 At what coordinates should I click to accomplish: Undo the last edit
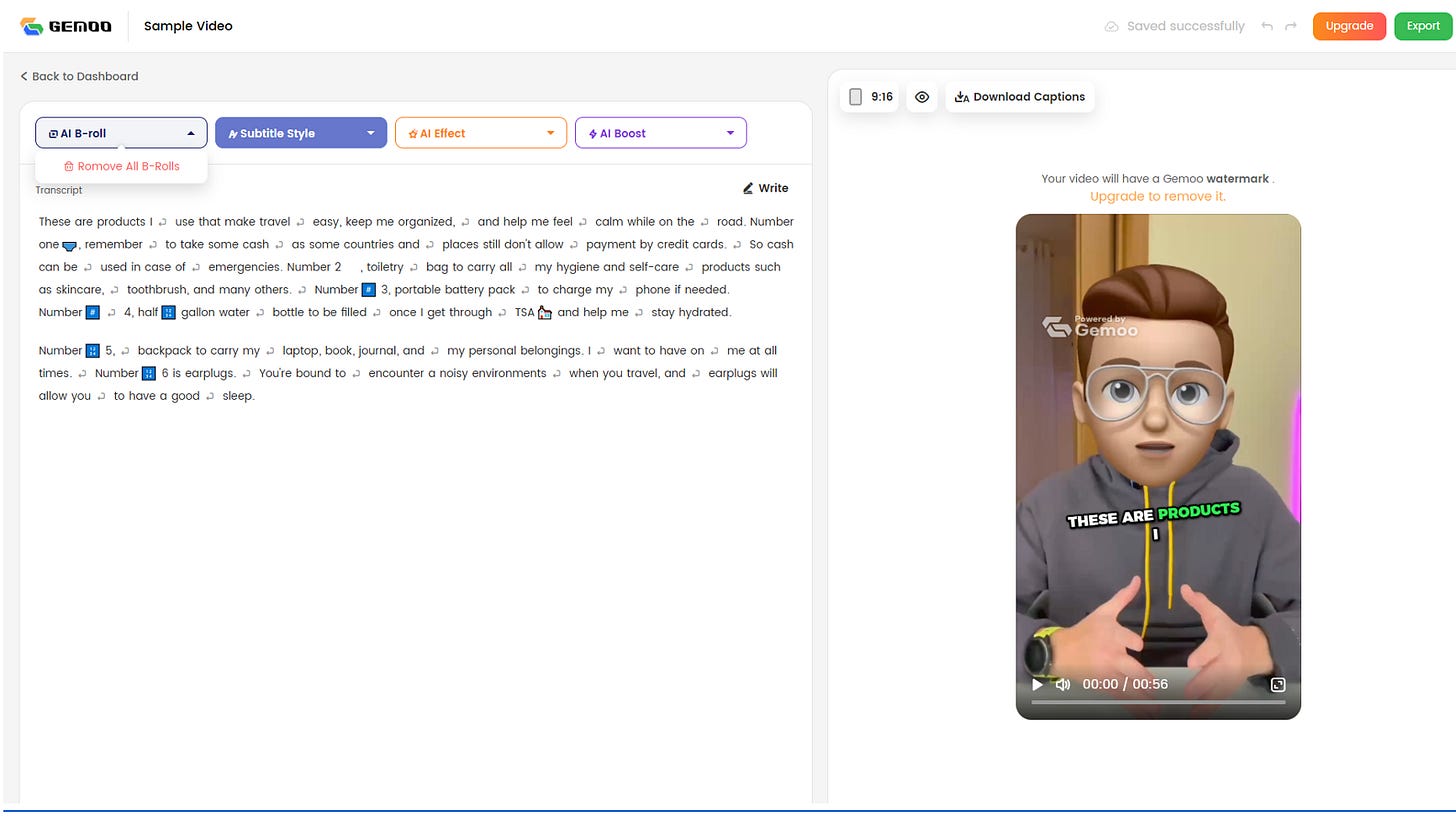tap(1267, 26)
